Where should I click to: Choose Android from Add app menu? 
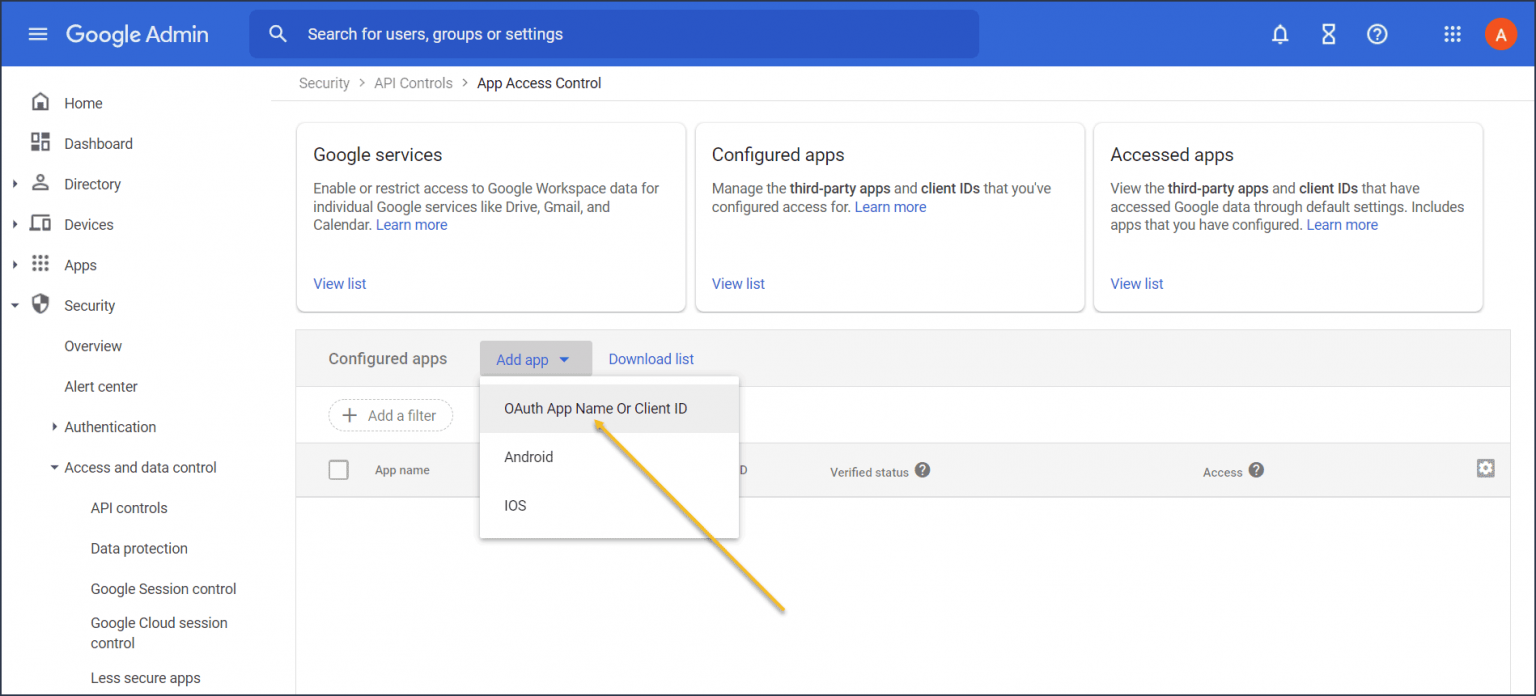coord(609,457)
